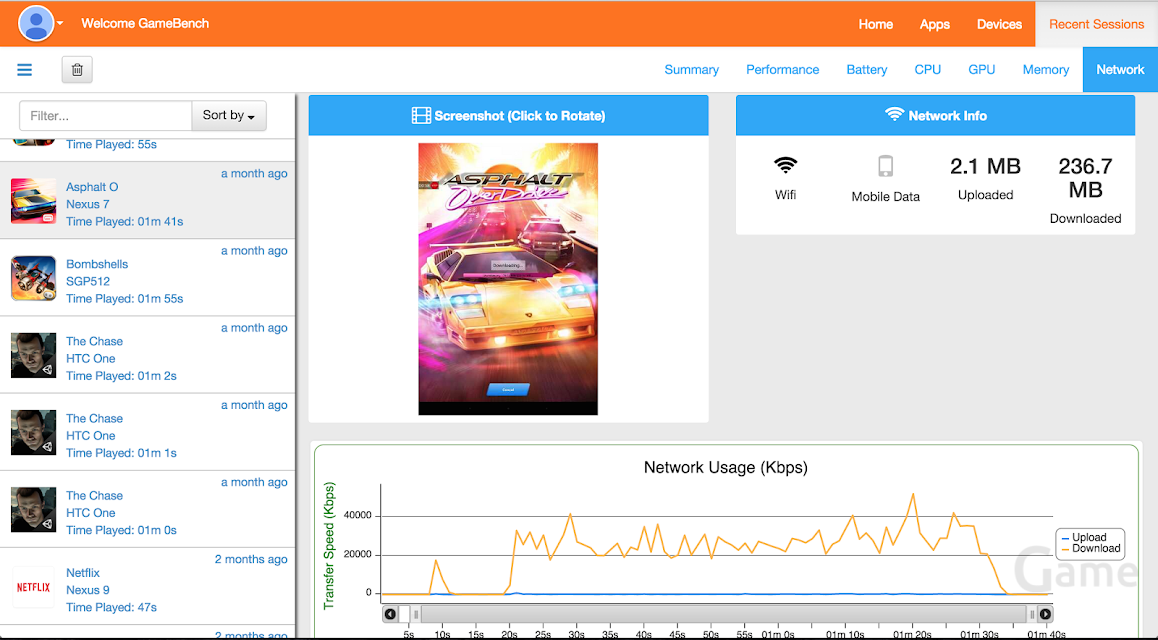Viewport: 1158px width, 640px height.
Task: Delete session with trash can button
Action: pyautogui.click(x=77, y=69)
